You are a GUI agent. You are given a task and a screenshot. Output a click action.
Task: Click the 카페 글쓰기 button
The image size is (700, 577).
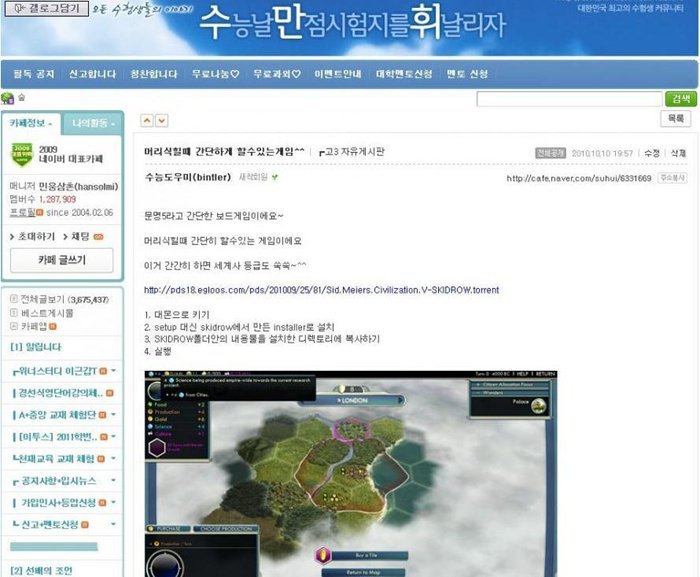62,260
